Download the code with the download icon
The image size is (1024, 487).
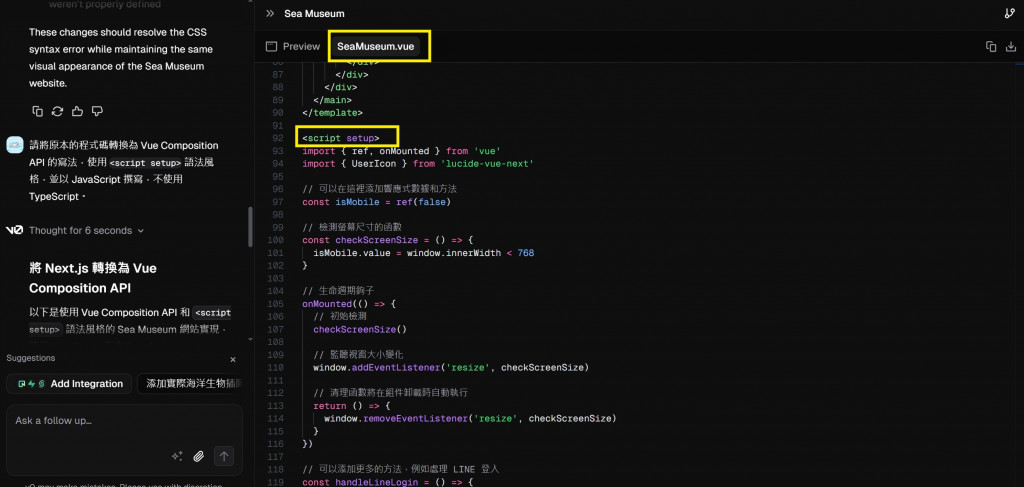(x=1011, y=46)
